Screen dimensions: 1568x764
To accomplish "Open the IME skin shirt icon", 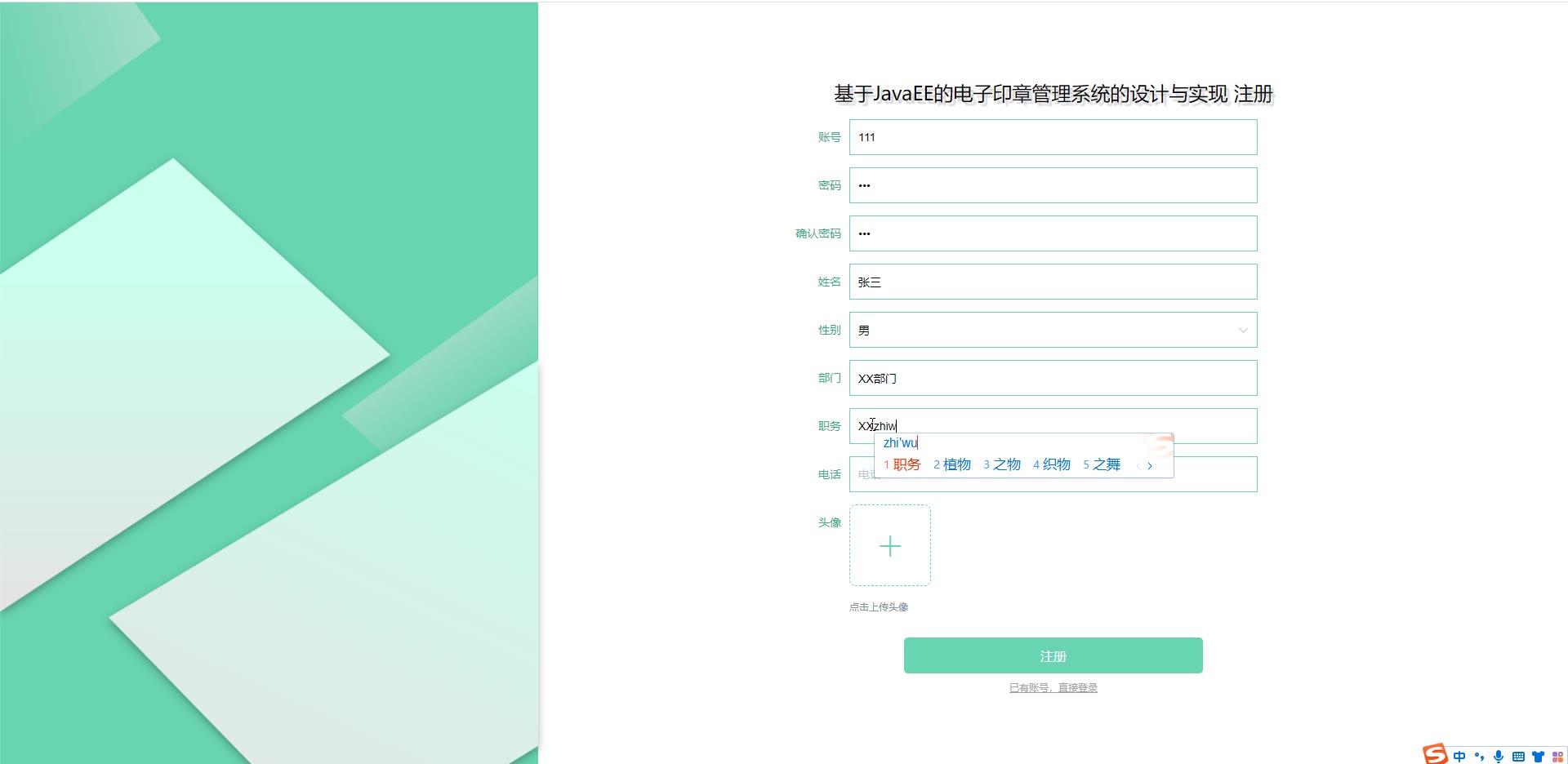I will 1538,757.
